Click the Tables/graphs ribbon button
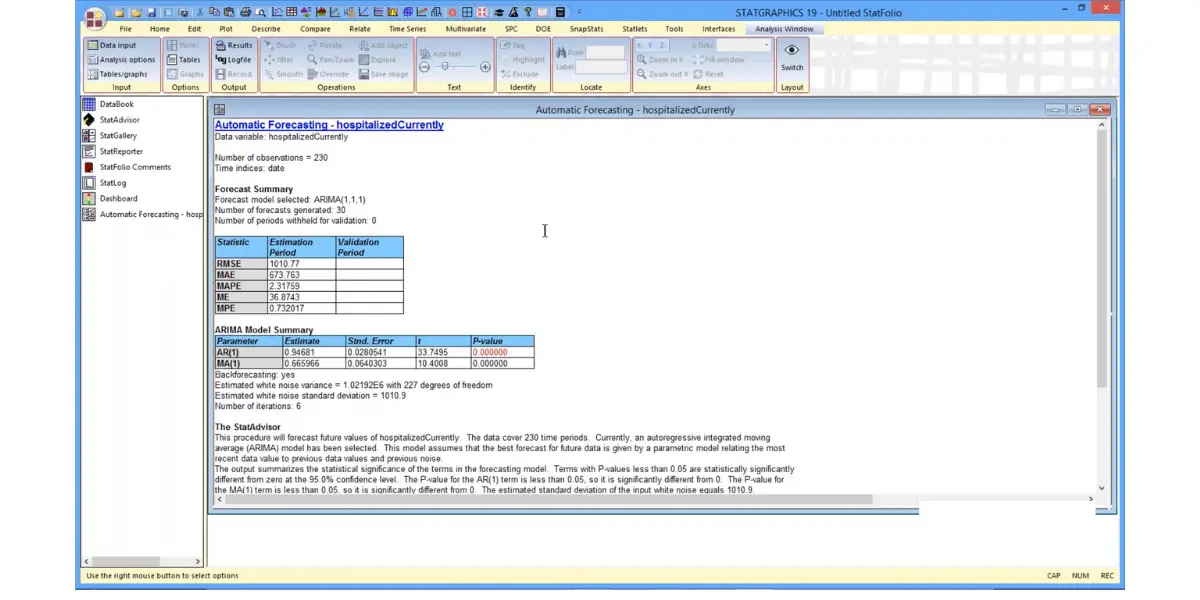Screen dimensions: 1200x600 [117, 74]
